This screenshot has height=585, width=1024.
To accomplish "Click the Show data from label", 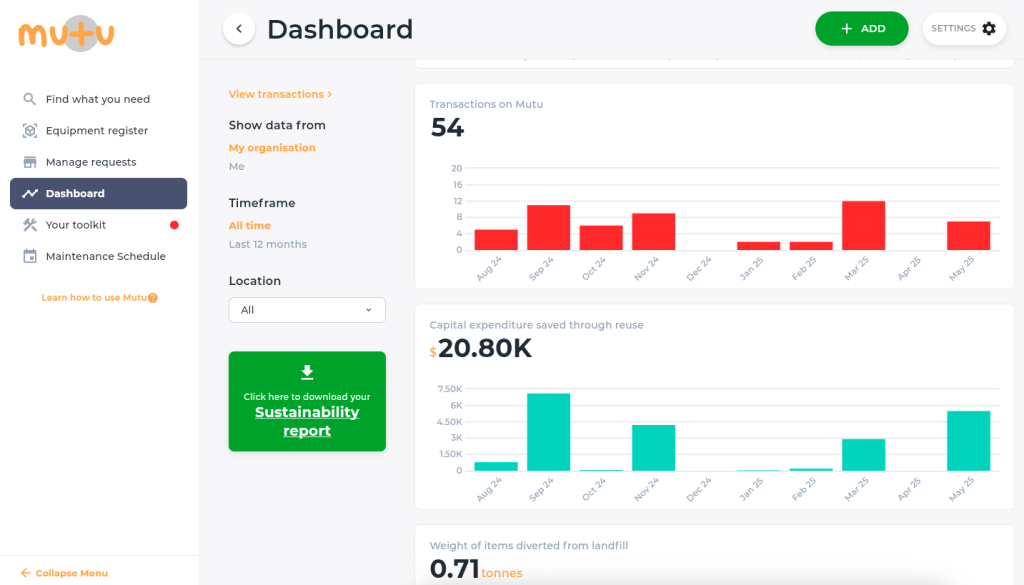I will point(277,125).
